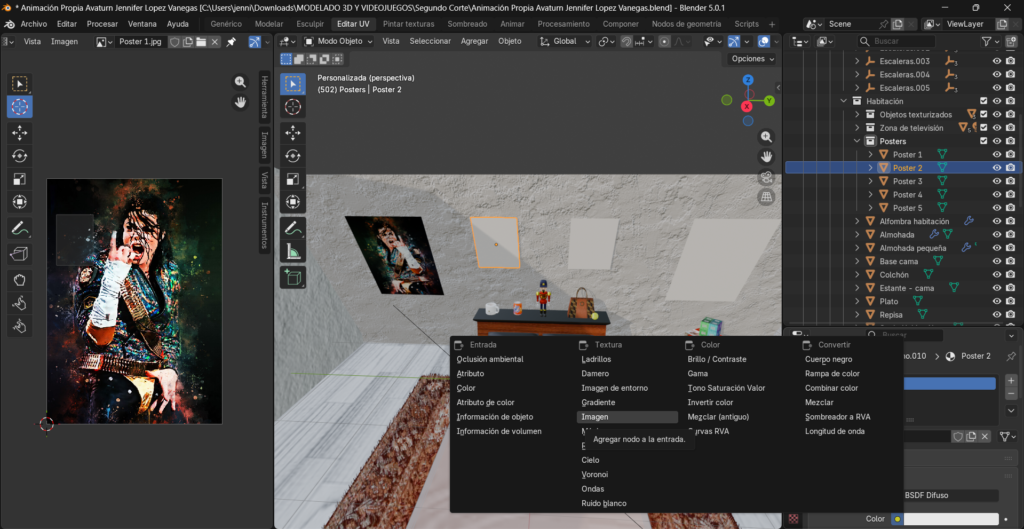Screen dimensions: 1024x529
Task: Select the Grab sculpt tool in UV editor
Action: coord(20,280)
